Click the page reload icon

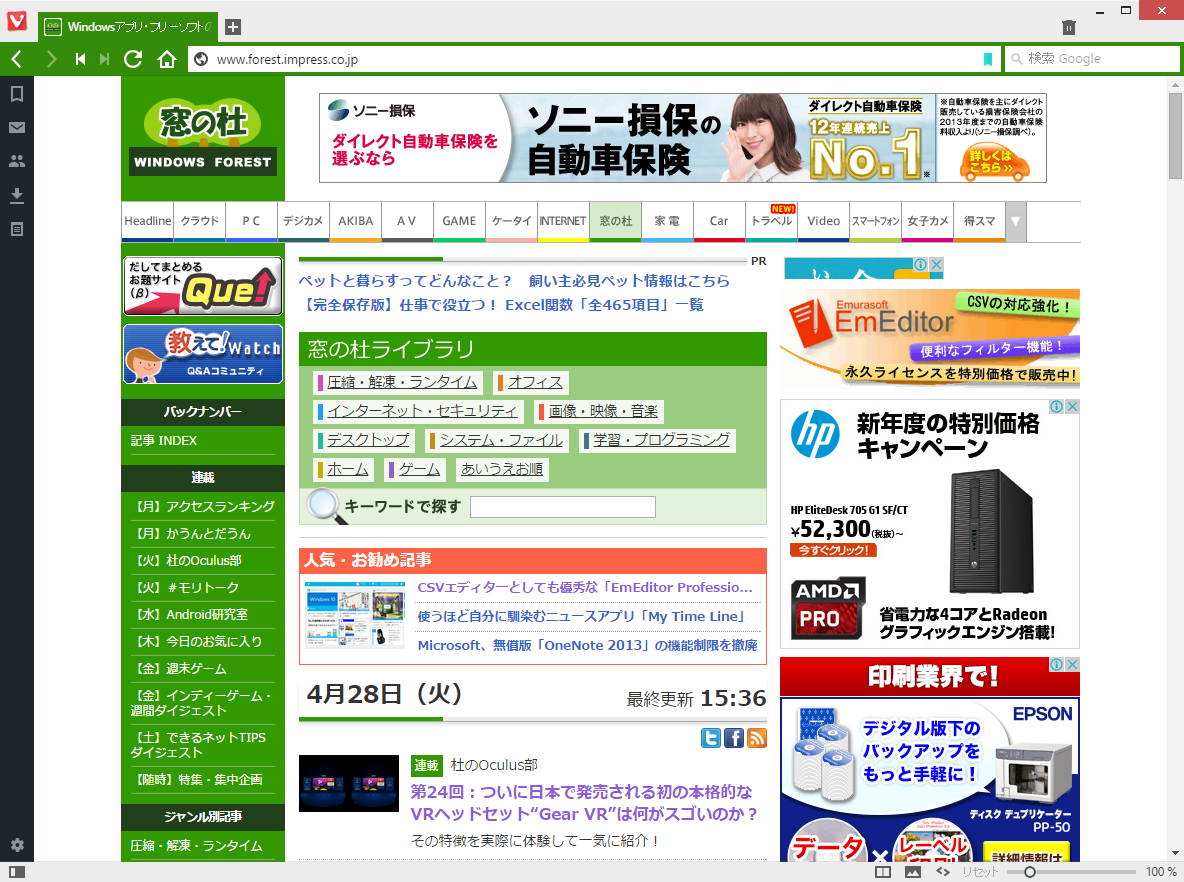click(x=133, y=59)
